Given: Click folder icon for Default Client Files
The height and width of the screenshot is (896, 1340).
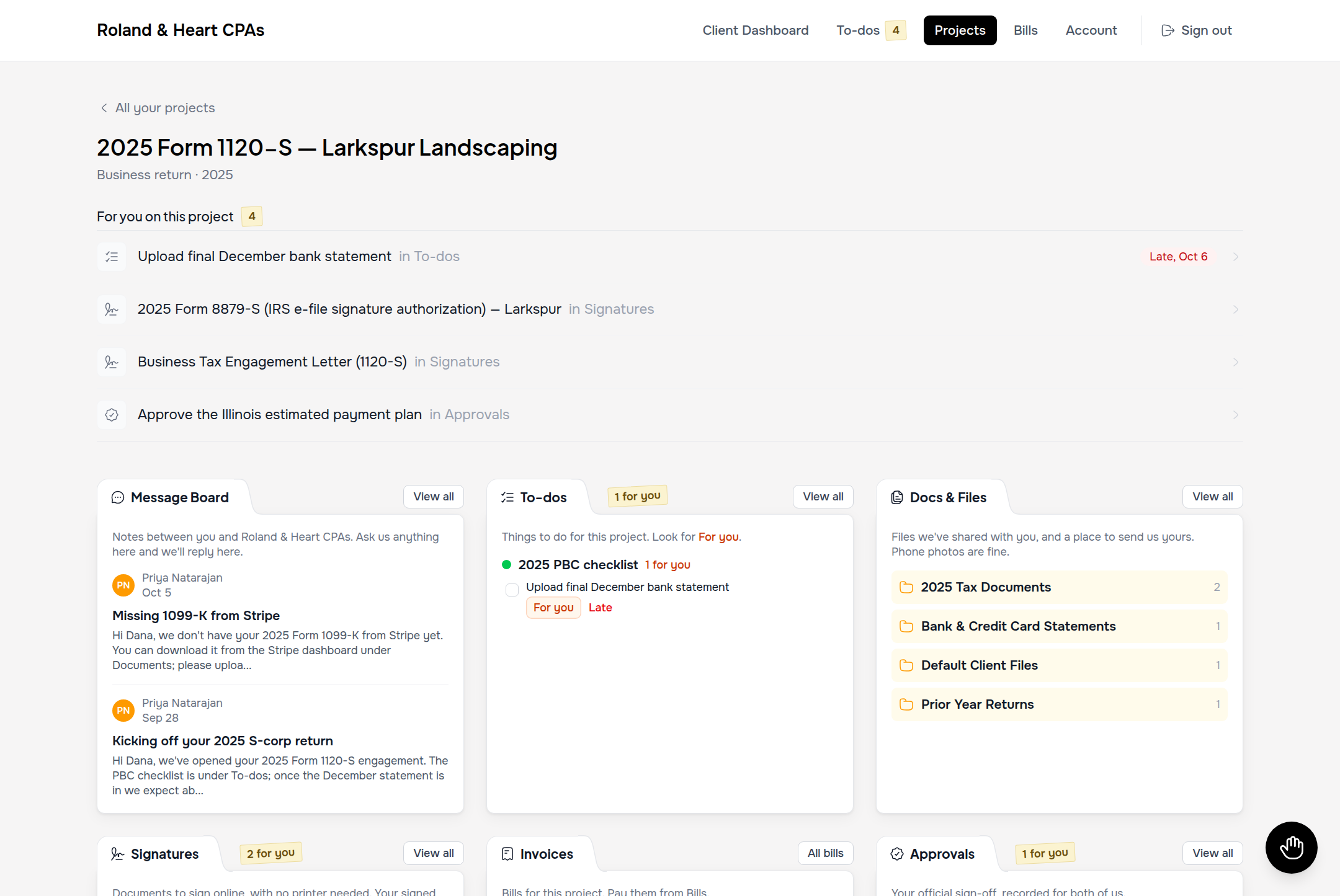Looking at the screenshot, I should (x=906, y=665).
